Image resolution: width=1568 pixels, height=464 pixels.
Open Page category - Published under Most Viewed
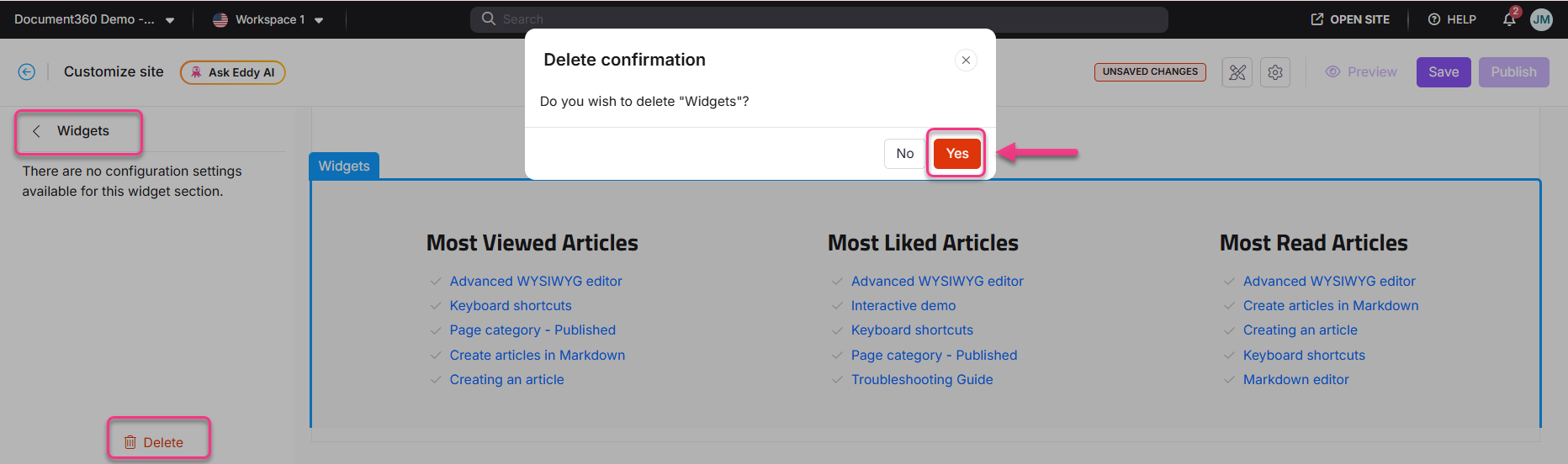coord(532,330)
